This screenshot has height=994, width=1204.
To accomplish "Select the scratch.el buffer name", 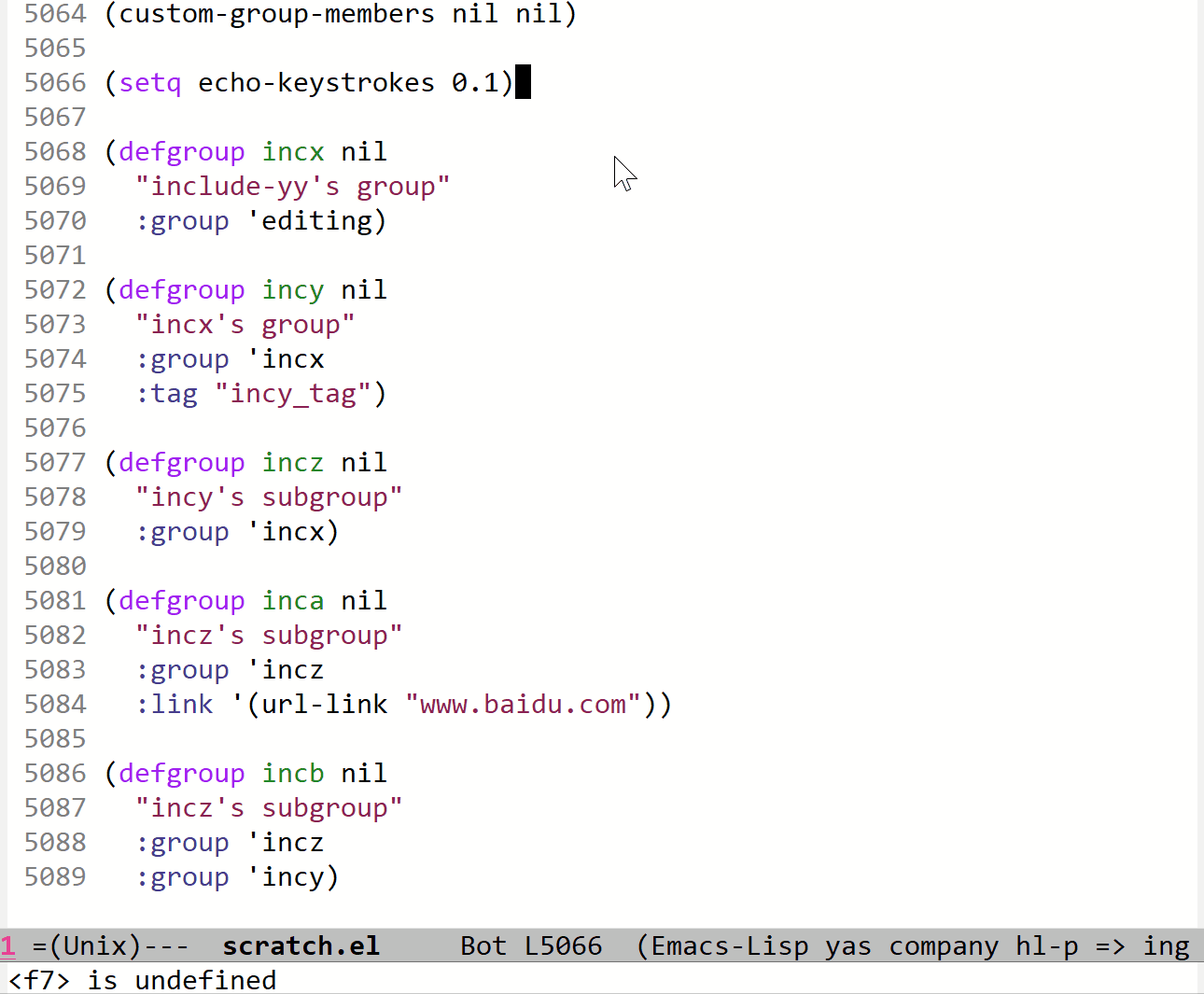I will pyautogui.click(x=301, y=945).
